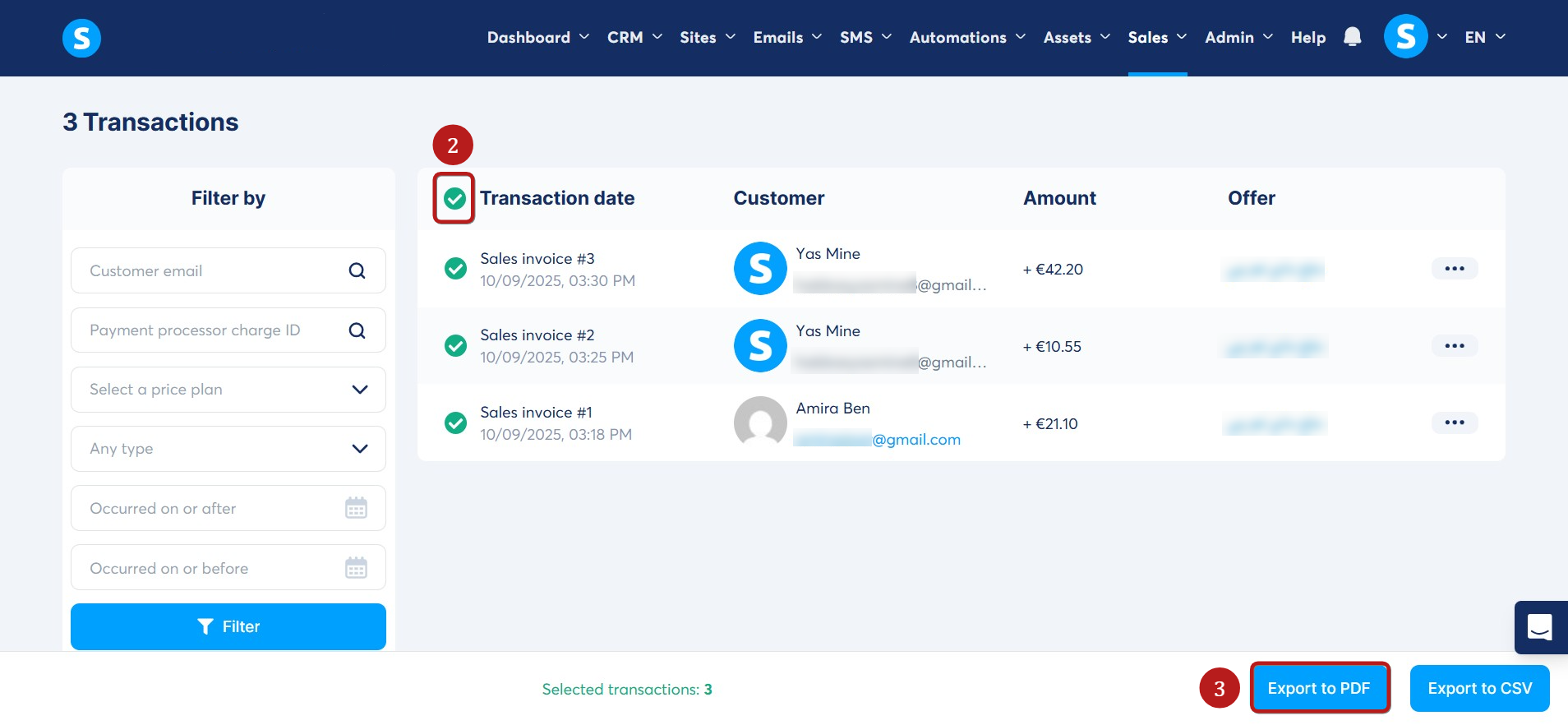
Task: Open more options for Sales invoice #3
Action: coord(1455,269)
